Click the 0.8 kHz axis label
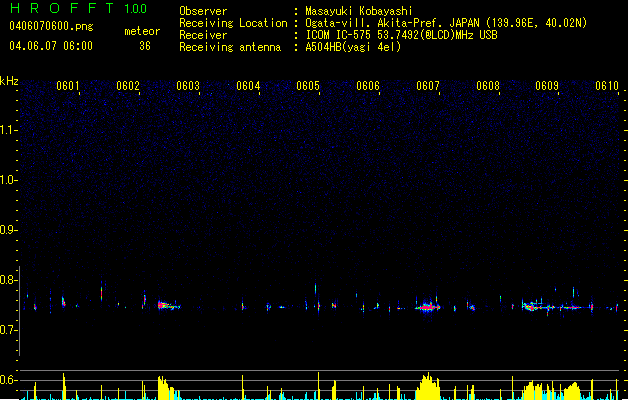This screenshot has width=629, height=400. tap(8, 280)
